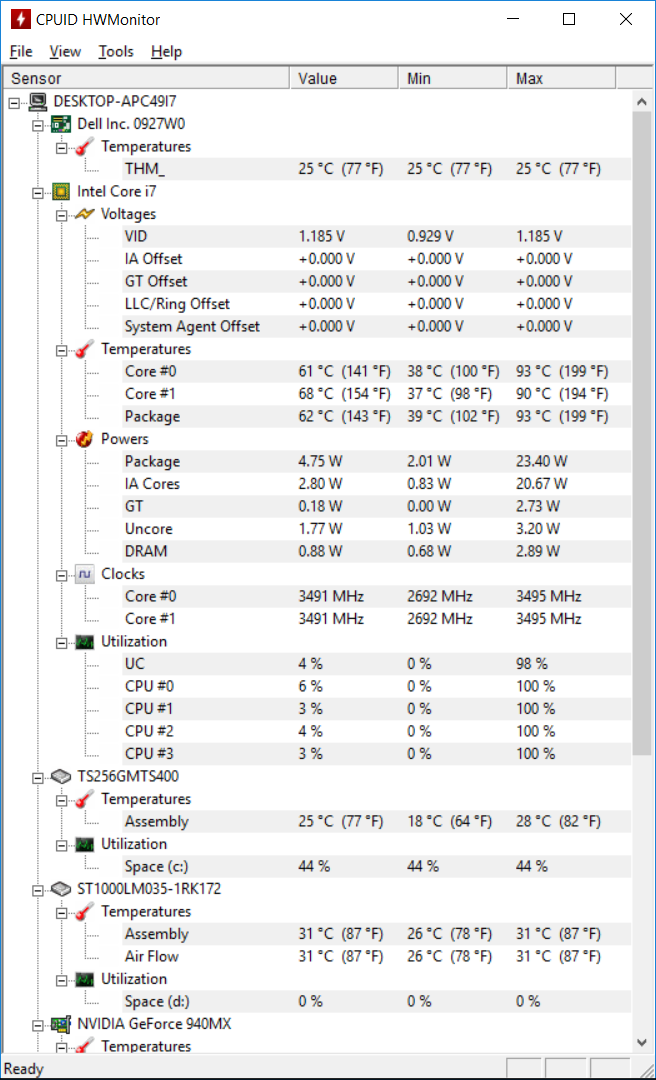
Task: Open the File menu
Action: tap(21, 52)
